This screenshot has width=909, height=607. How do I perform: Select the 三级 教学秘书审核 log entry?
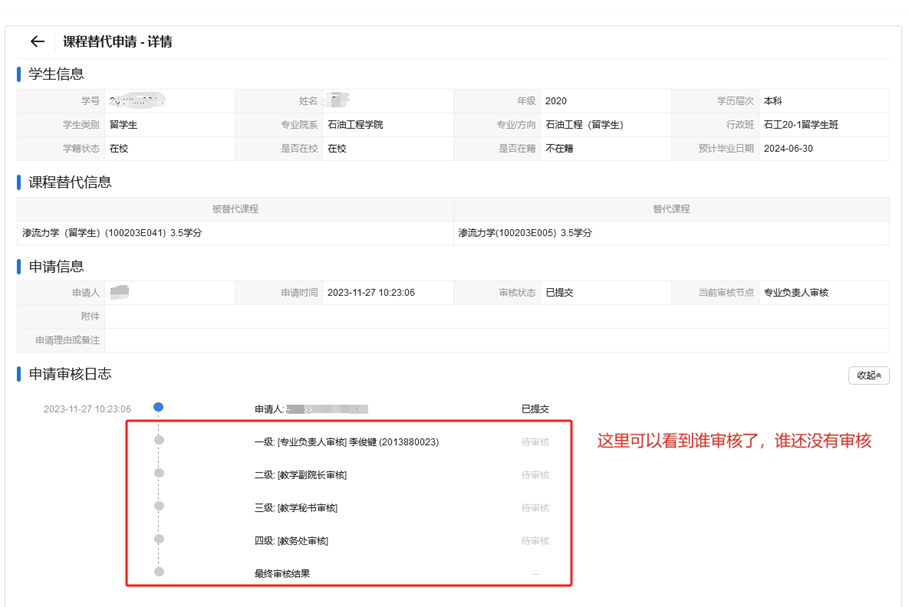(x=296, y=508)
